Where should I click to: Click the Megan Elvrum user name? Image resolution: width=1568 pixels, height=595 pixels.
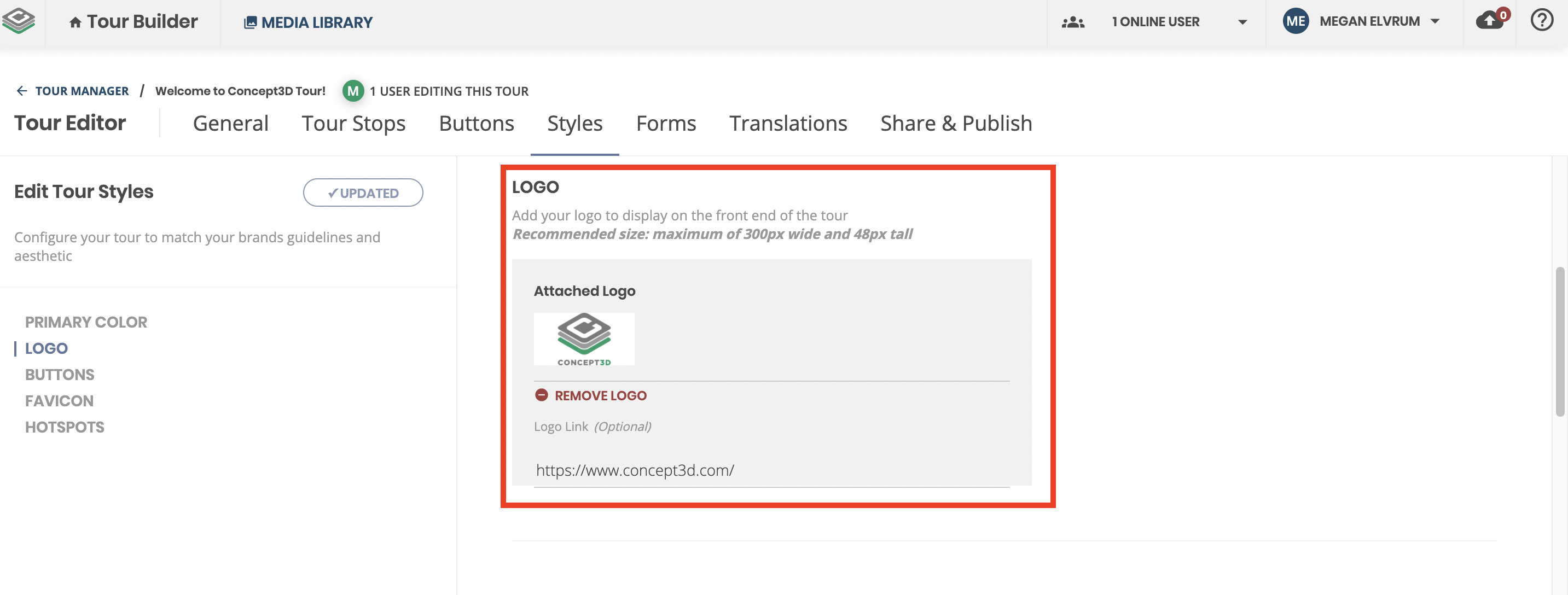click(1369, 21)
